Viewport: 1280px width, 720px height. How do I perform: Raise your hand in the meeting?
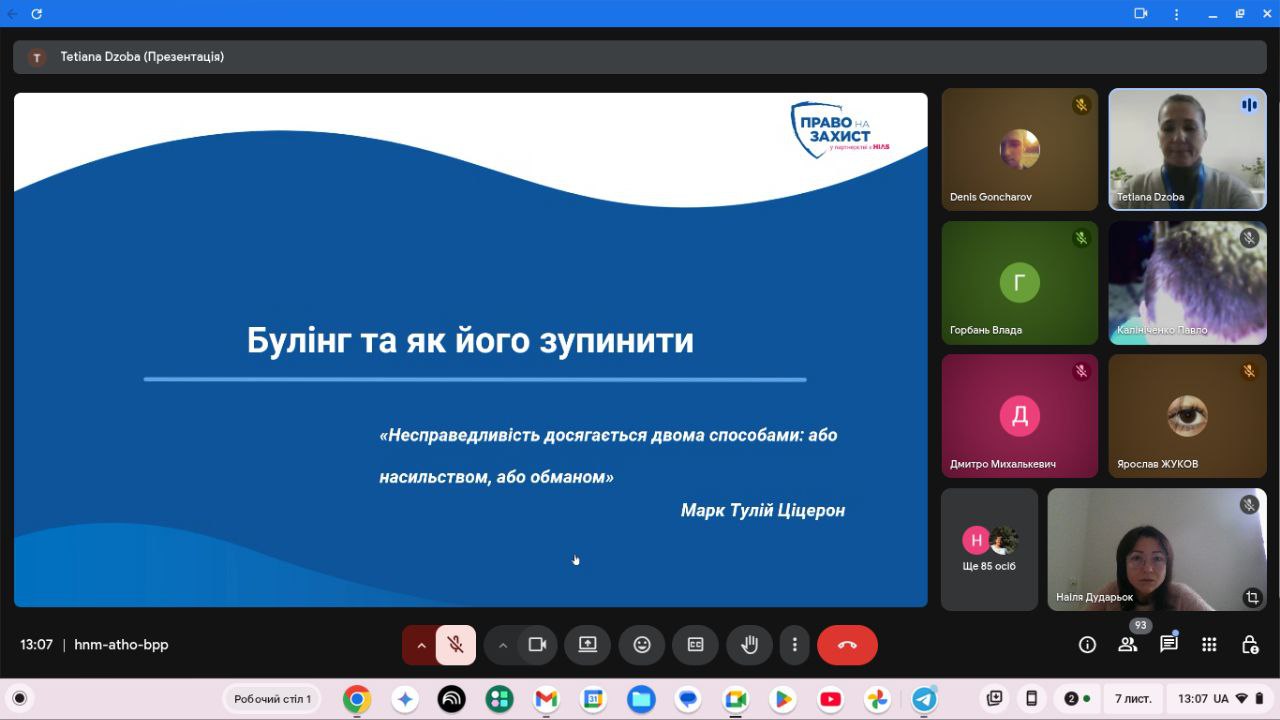tap(749, 645)
